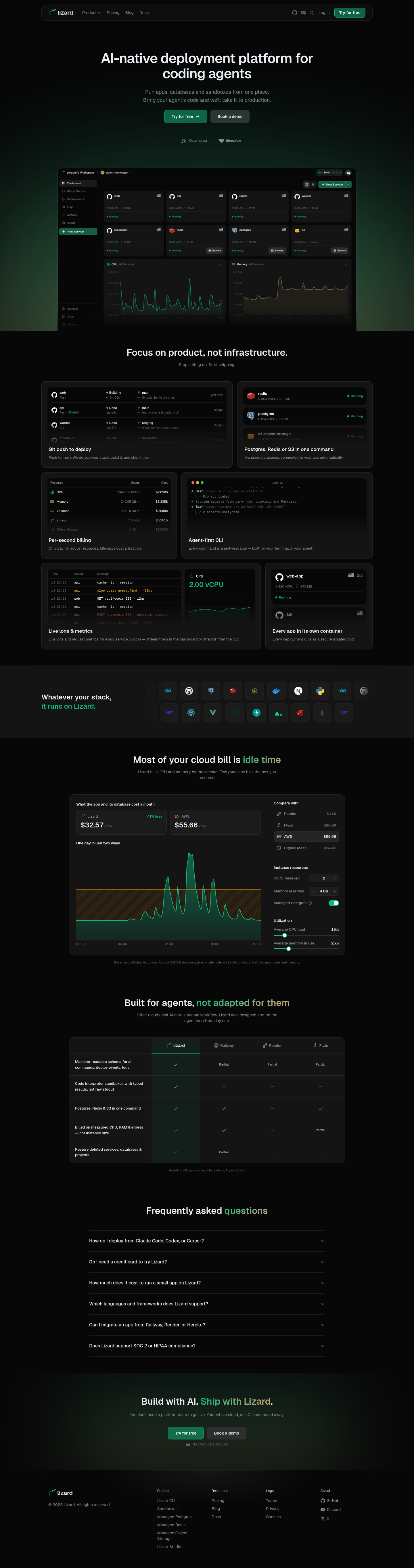The height and width of the screenshot is (1568, 414).
Task: Open Discord icon in top navbar
Action: (x=303, y=13)
